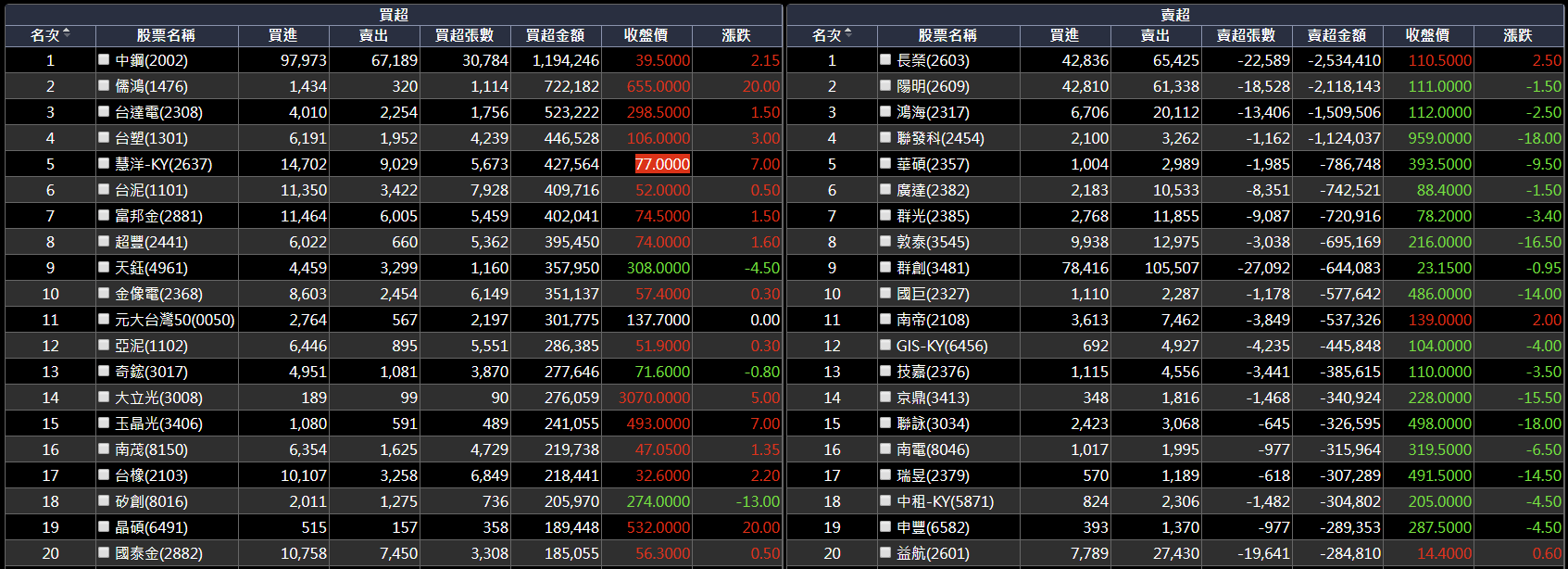Open stock 申豐(6582)
This screenshot has width=1568, height=569.
(933, 527)
